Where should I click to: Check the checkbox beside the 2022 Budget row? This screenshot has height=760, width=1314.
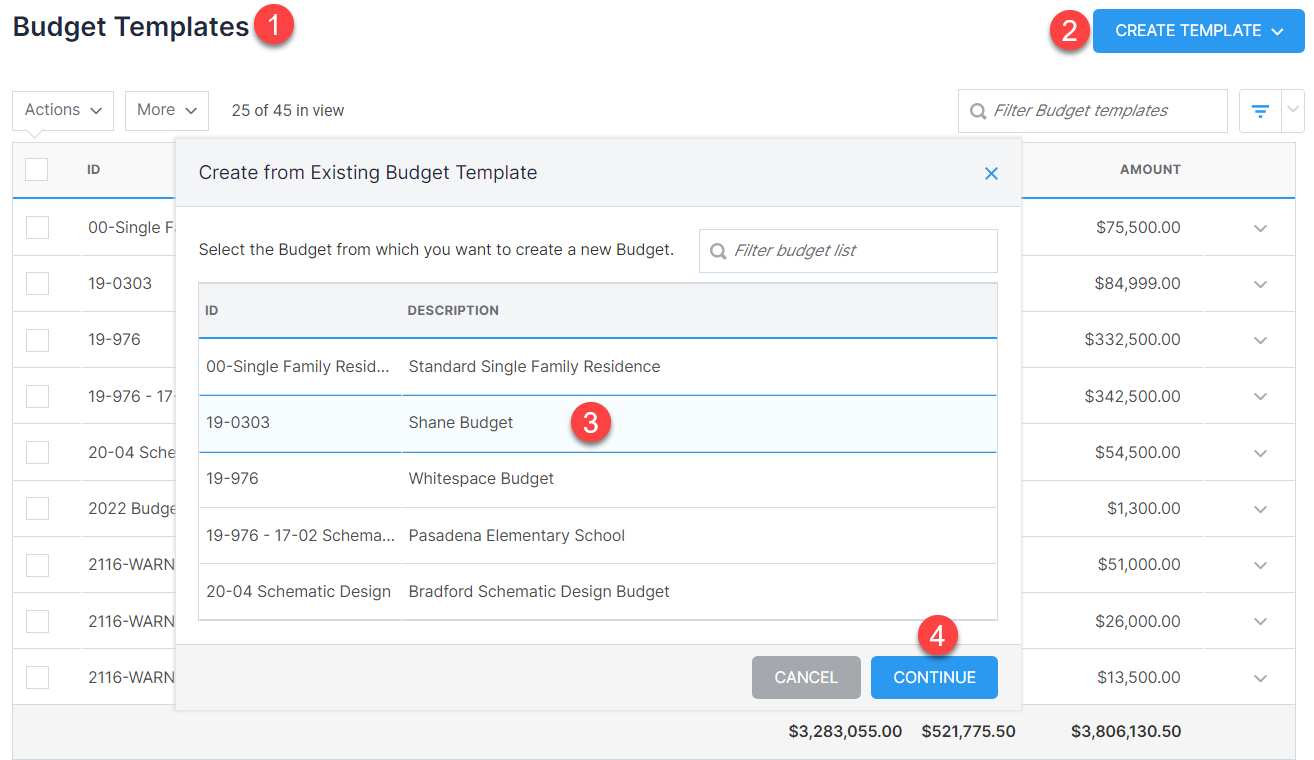click(x=36, y=508)
